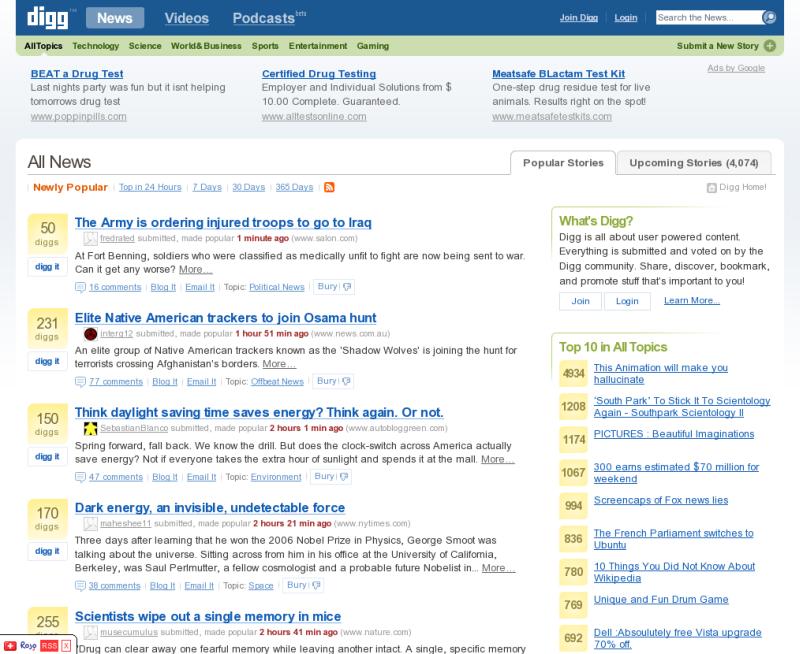Open 'PICTURES : Beautiful Imaginations' link
The width and height of the screenshot is (800, 654).
pos(673,434)
